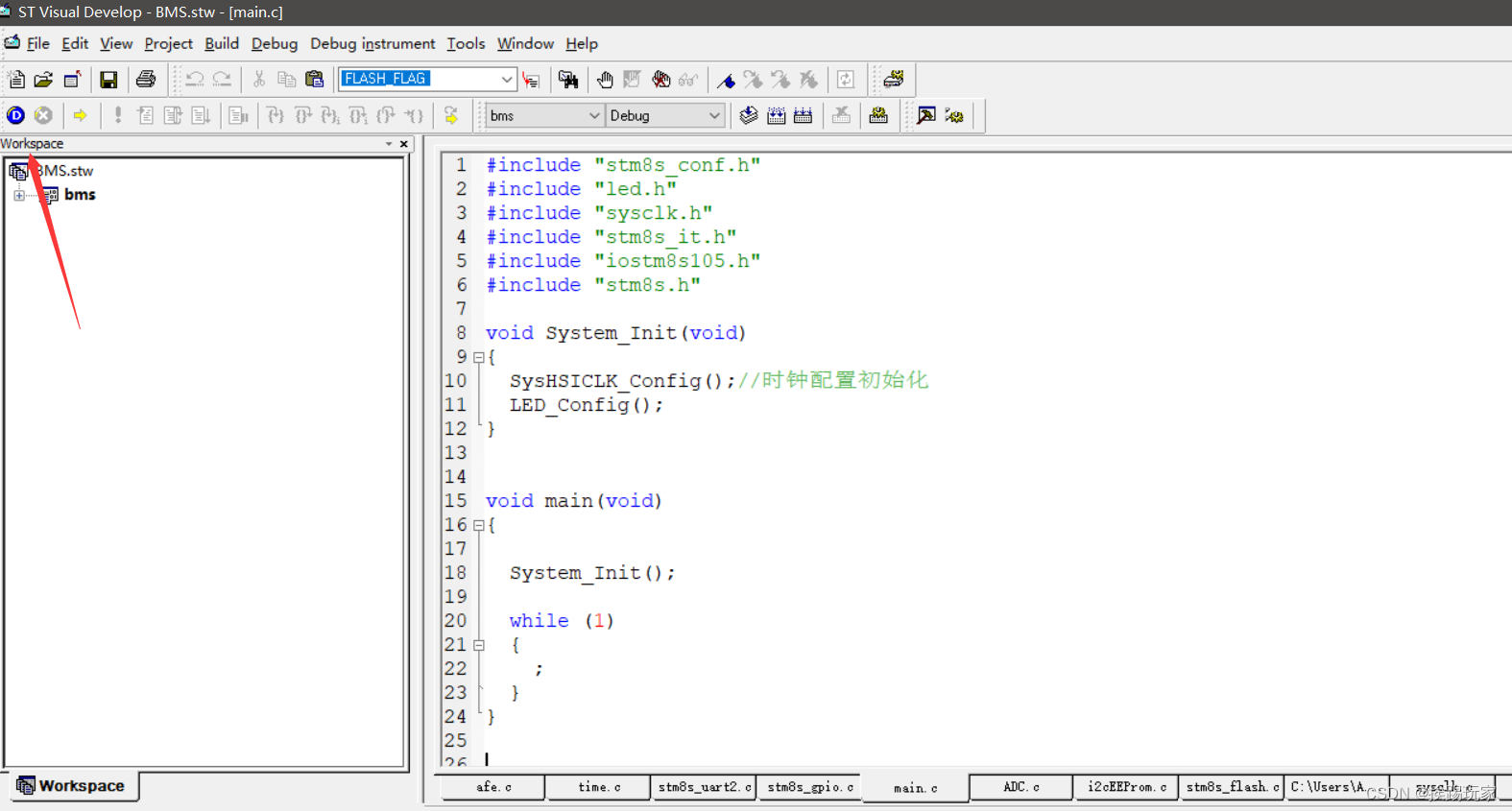Compile the current file from the toolbar

[x=749, y=115]
